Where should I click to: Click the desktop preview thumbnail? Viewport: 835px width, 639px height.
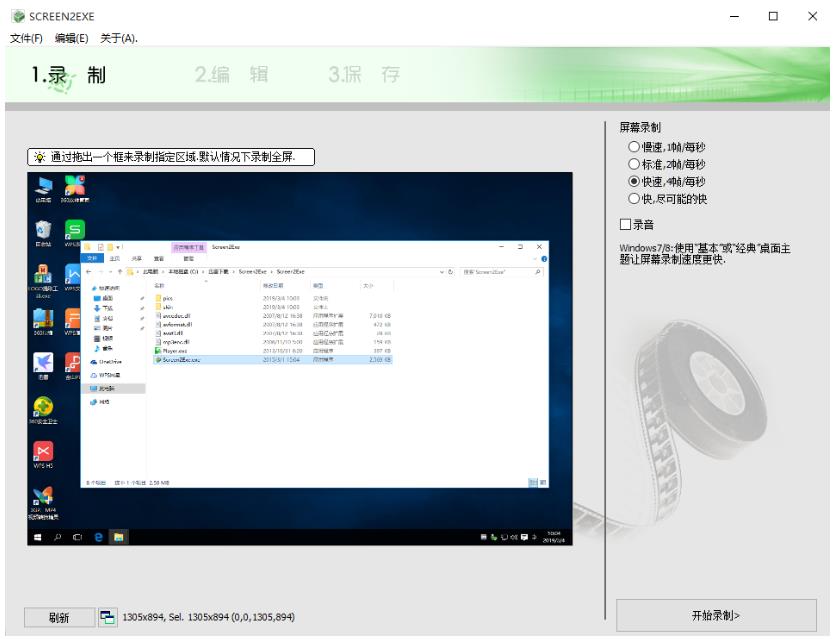tap(300, 358)
